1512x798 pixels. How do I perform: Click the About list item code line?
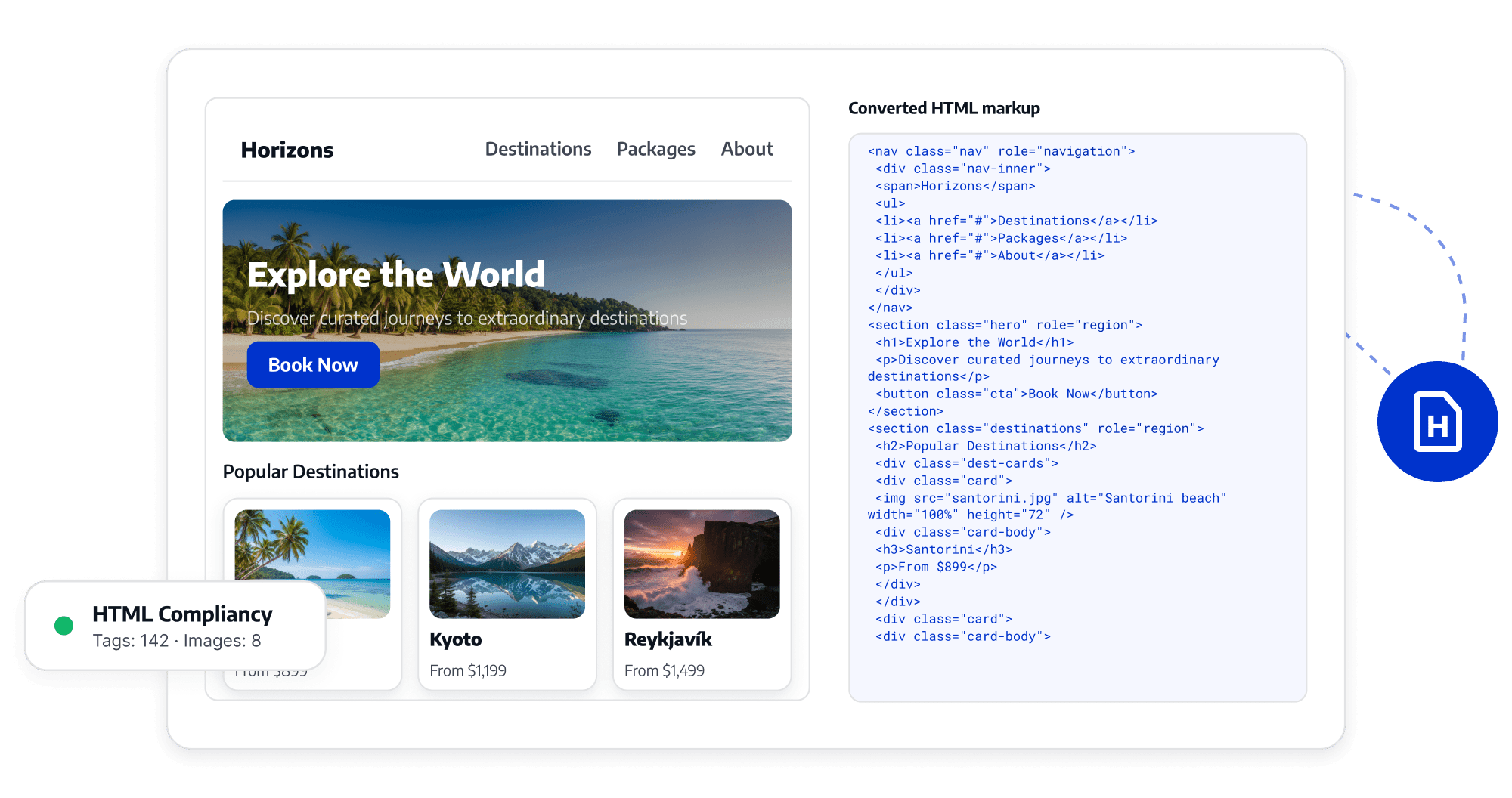(x=990, y=255)
